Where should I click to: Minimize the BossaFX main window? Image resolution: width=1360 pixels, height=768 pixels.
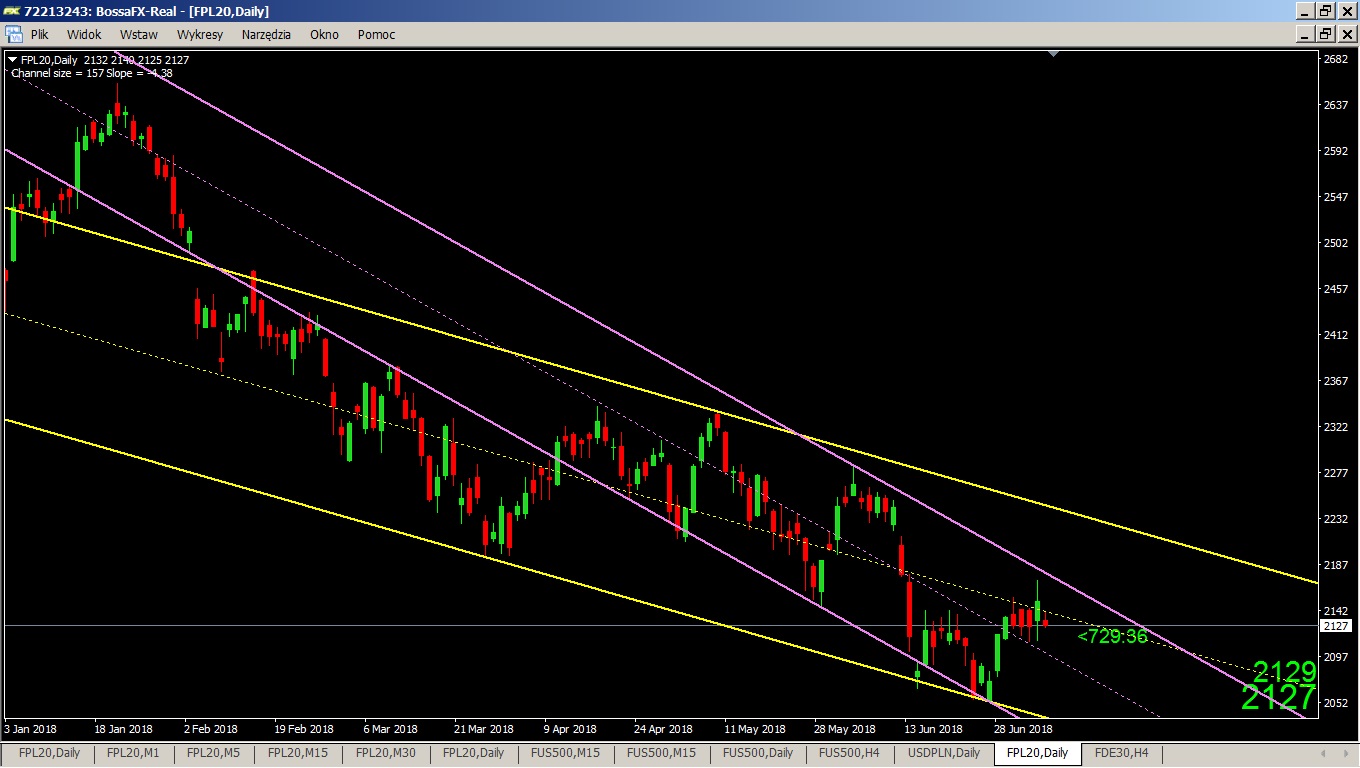1305,11
